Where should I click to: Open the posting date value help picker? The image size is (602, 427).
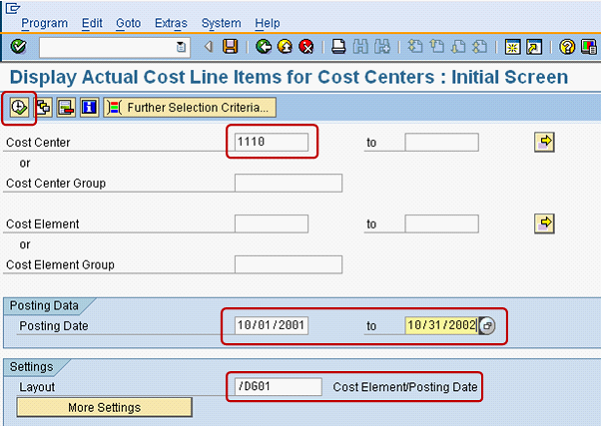[x=488, y=325]
